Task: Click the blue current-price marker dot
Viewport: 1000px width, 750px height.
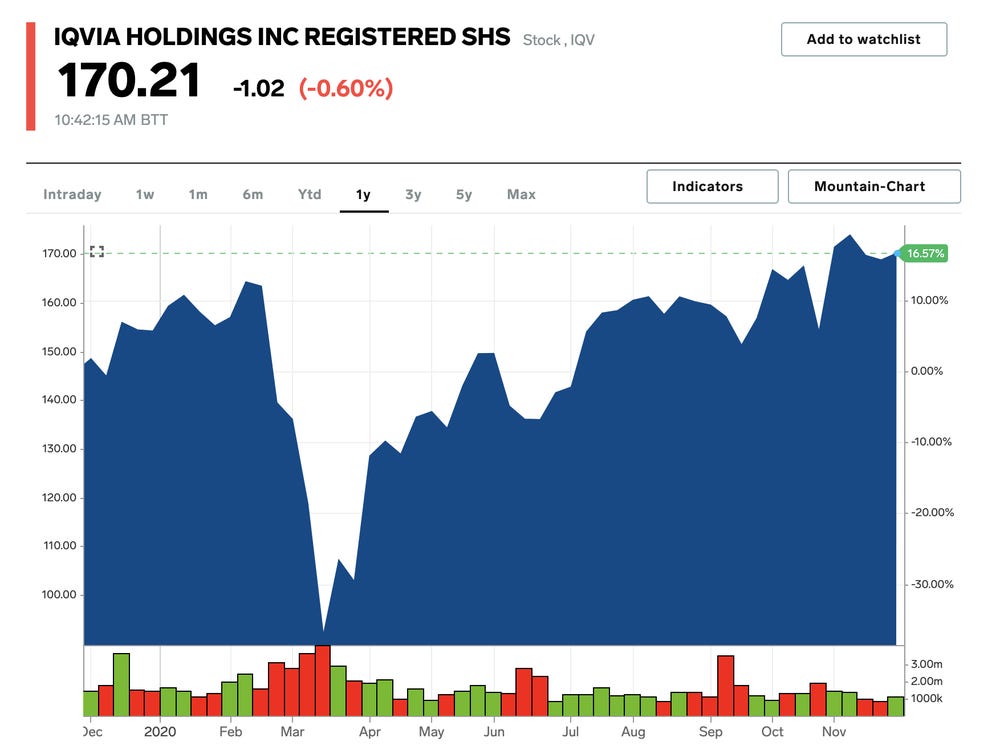Action: [897, 254]
